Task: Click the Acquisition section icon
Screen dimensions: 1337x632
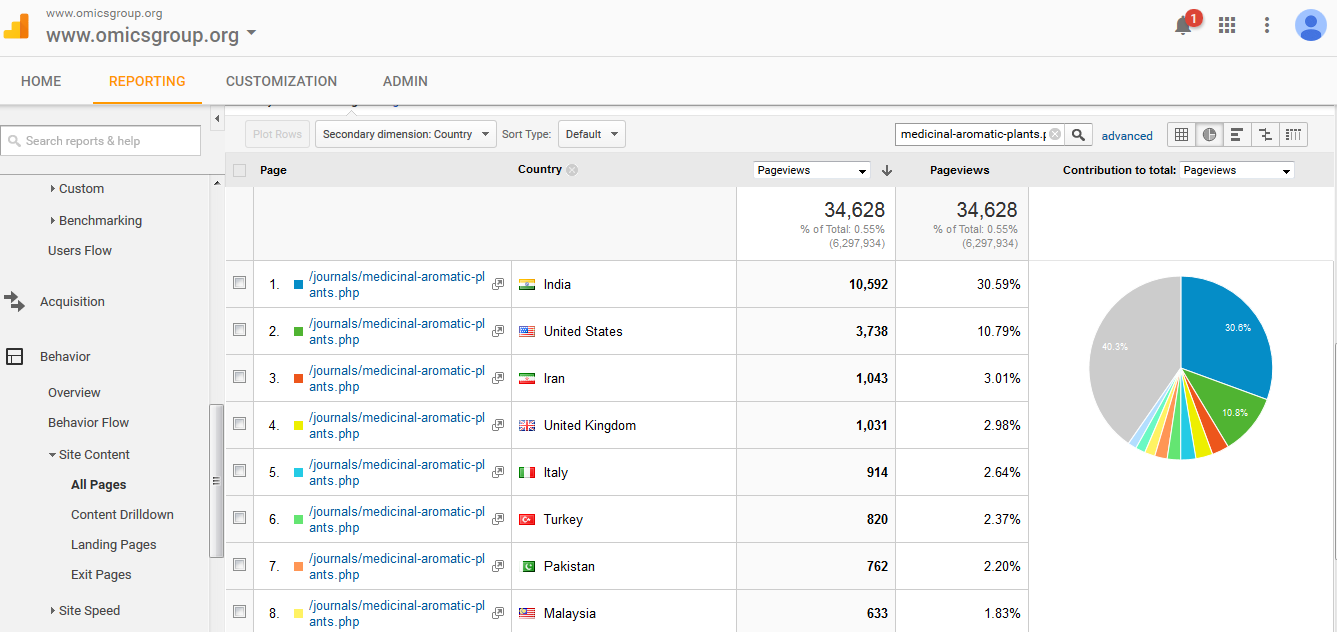Action: tap(14, 301)
